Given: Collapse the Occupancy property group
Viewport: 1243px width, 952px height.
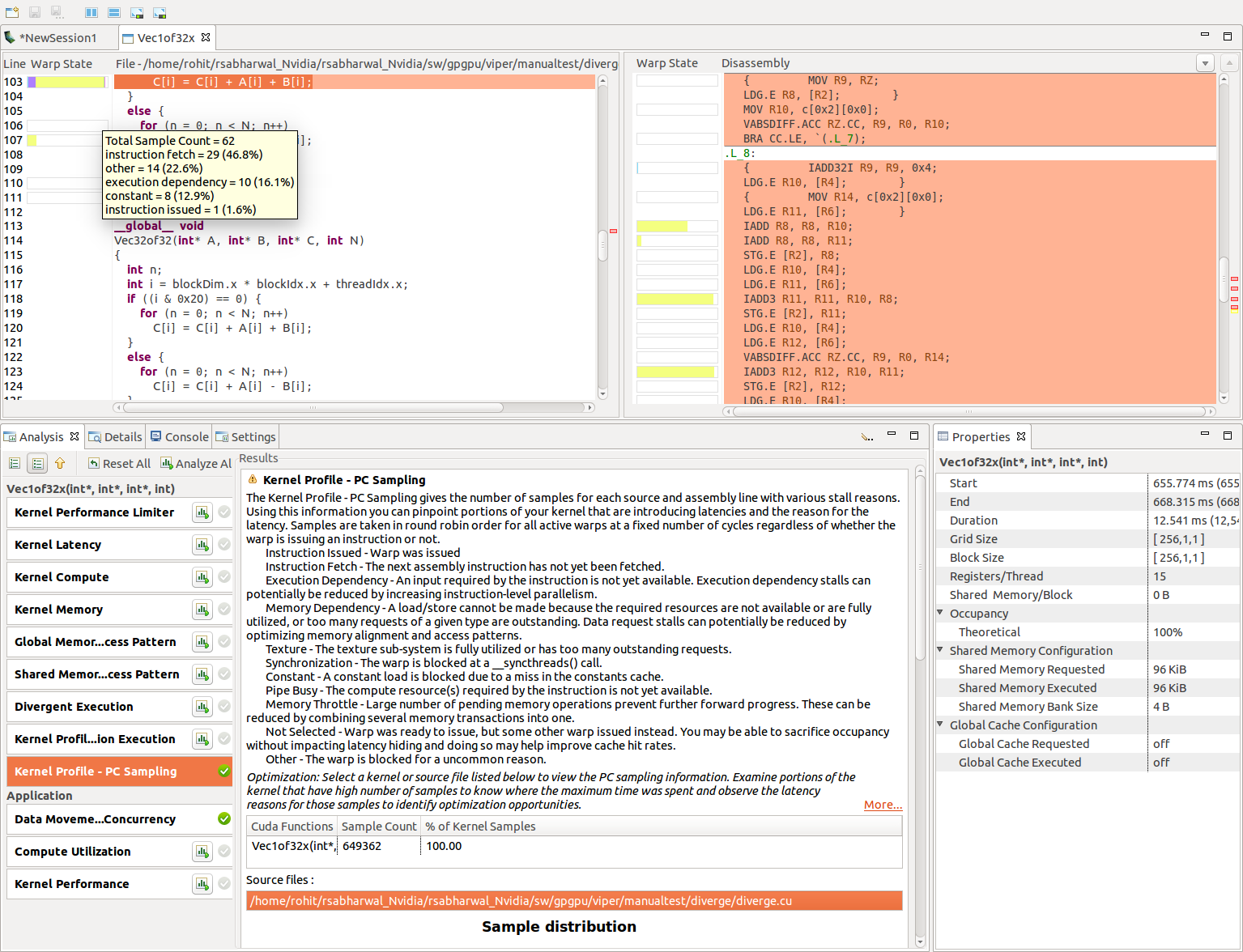Looking at the screenshot, I should coord(941,613).
